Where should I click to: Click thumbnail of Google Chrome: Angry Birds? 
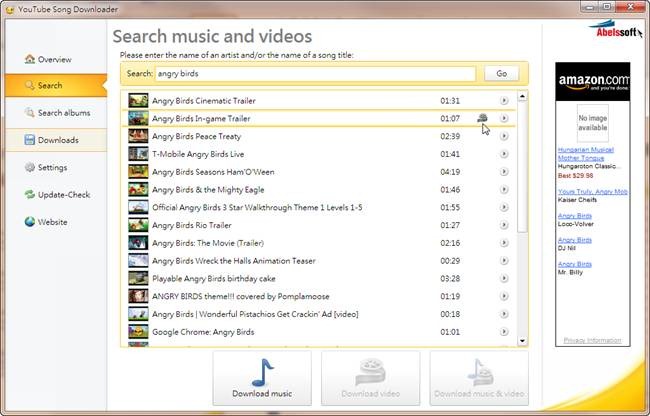(x=138, y=332)
